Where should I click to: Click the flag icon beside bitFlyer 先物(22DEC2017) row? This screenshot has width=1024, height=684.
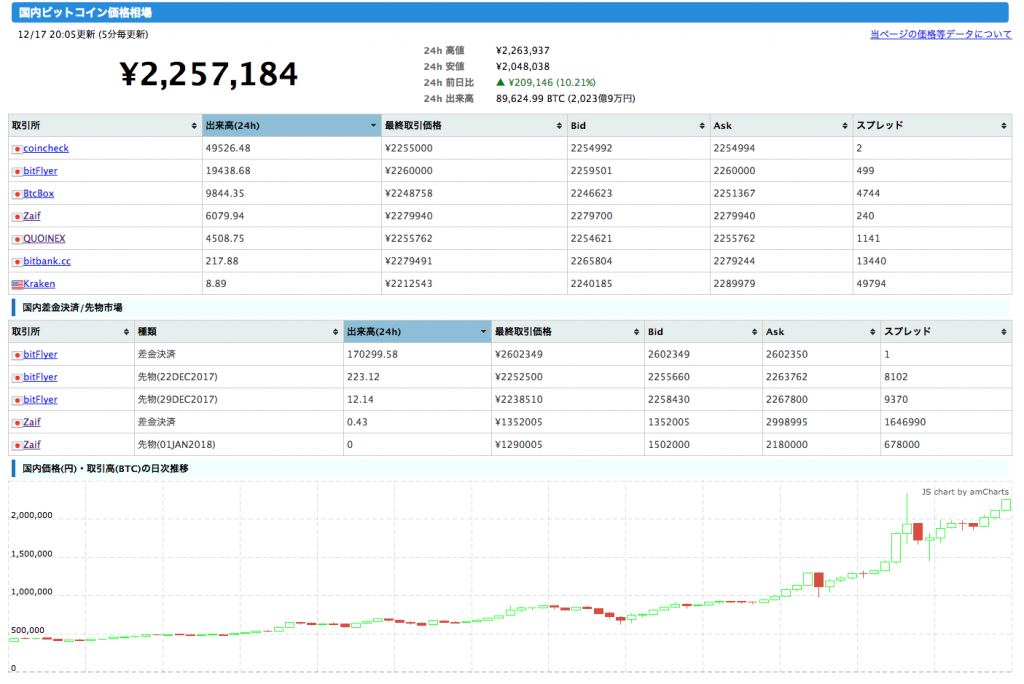click(x=17, y=378)
